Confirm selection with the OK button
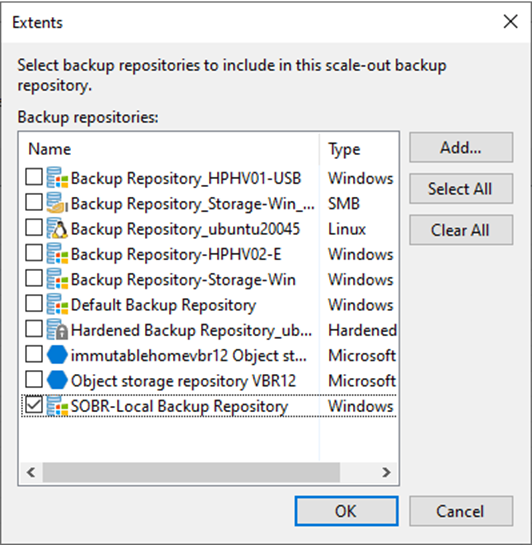Viewport: 532px width, 545px height. (x=346, y=511)
